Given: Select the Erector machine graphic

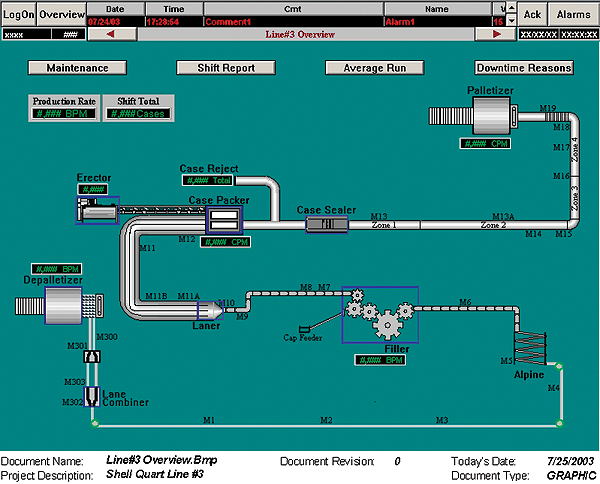Looking at the screenshot, I should click(96, 210).
